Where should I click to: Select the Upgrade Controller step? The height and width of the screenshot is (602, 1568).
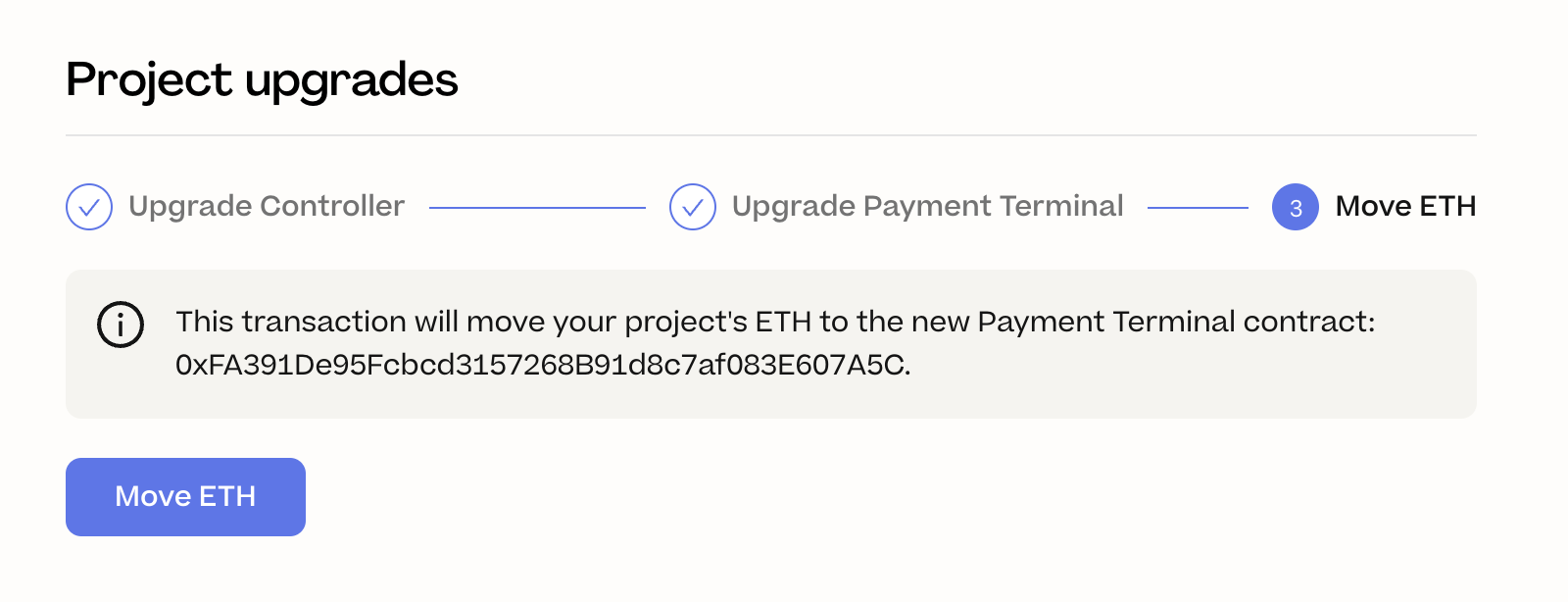click(x=267, y=207)
